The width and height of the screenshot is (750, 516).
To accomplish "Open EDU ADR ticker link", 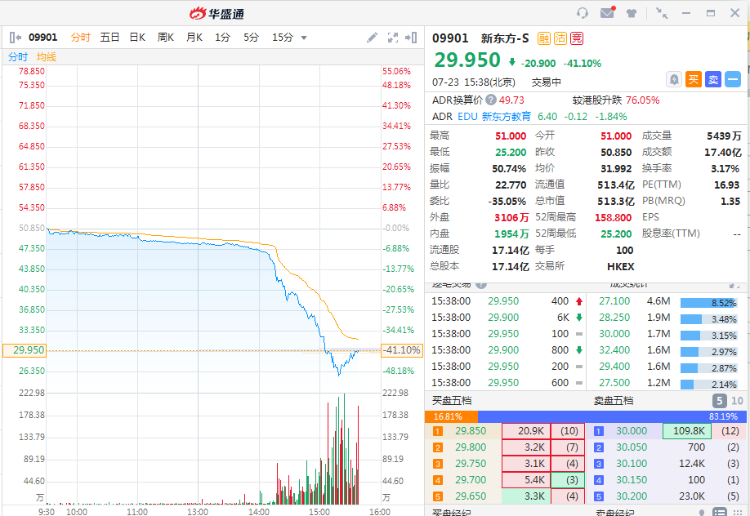I will (467, 117).
